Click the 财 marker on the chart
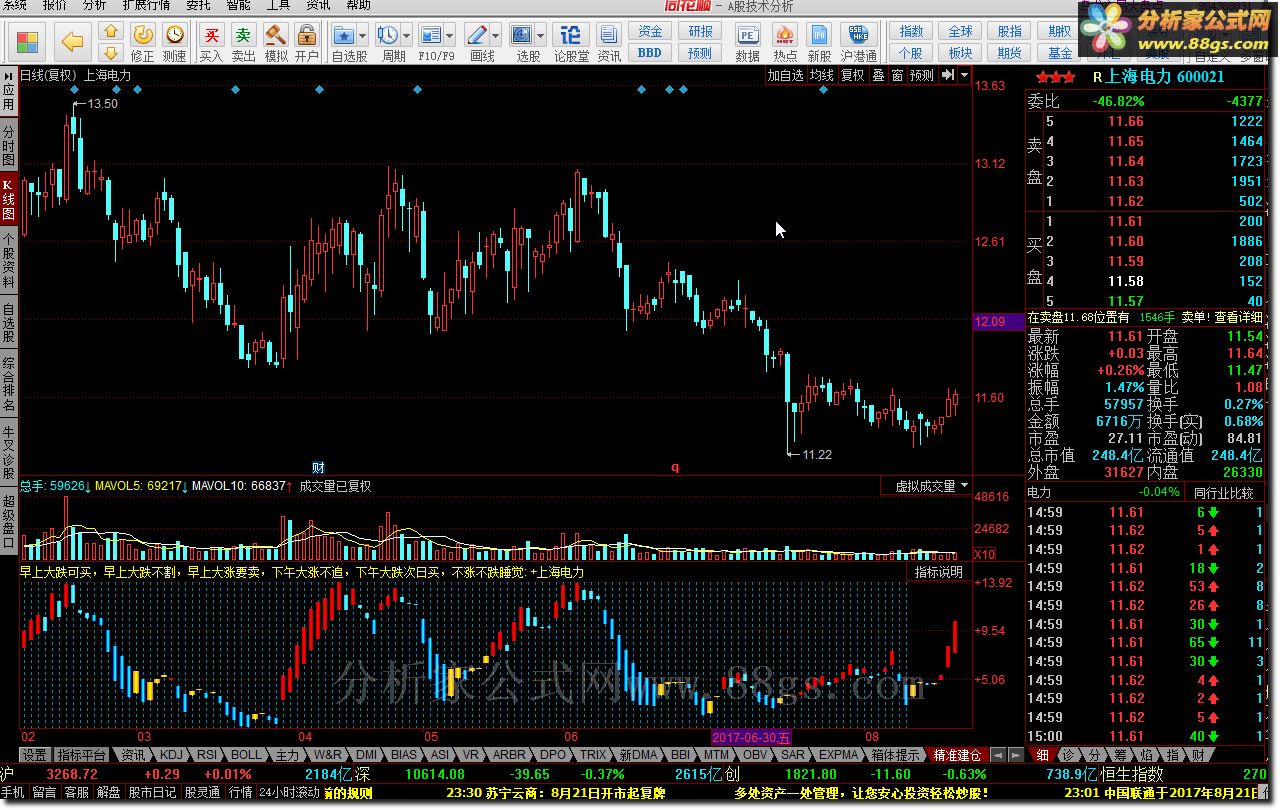 [318, 467]
